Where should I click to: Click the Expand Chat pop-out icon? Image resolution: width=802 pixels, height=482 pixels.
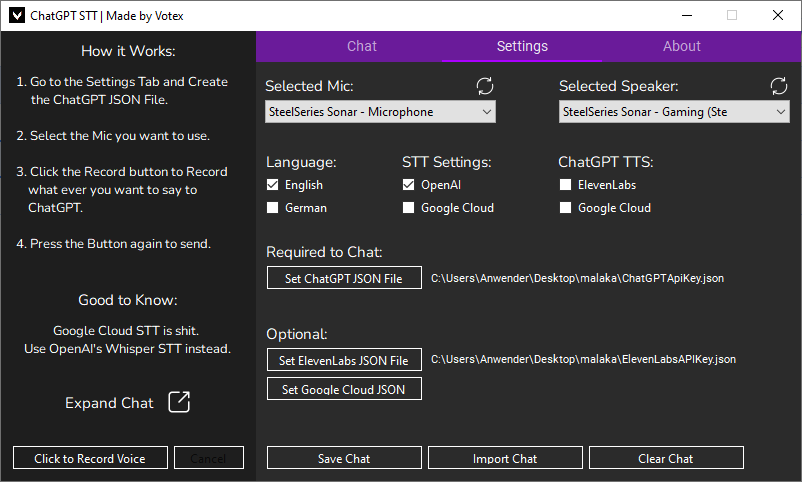pyautogui.click(x=178, y=402)
